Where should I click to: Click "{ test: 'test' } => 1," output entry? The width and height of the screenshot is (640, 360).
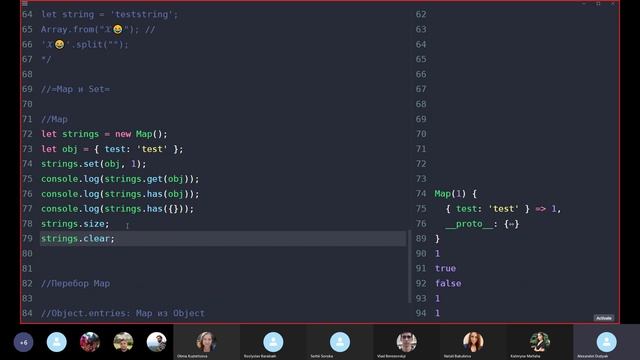click(x=503, y=209)
